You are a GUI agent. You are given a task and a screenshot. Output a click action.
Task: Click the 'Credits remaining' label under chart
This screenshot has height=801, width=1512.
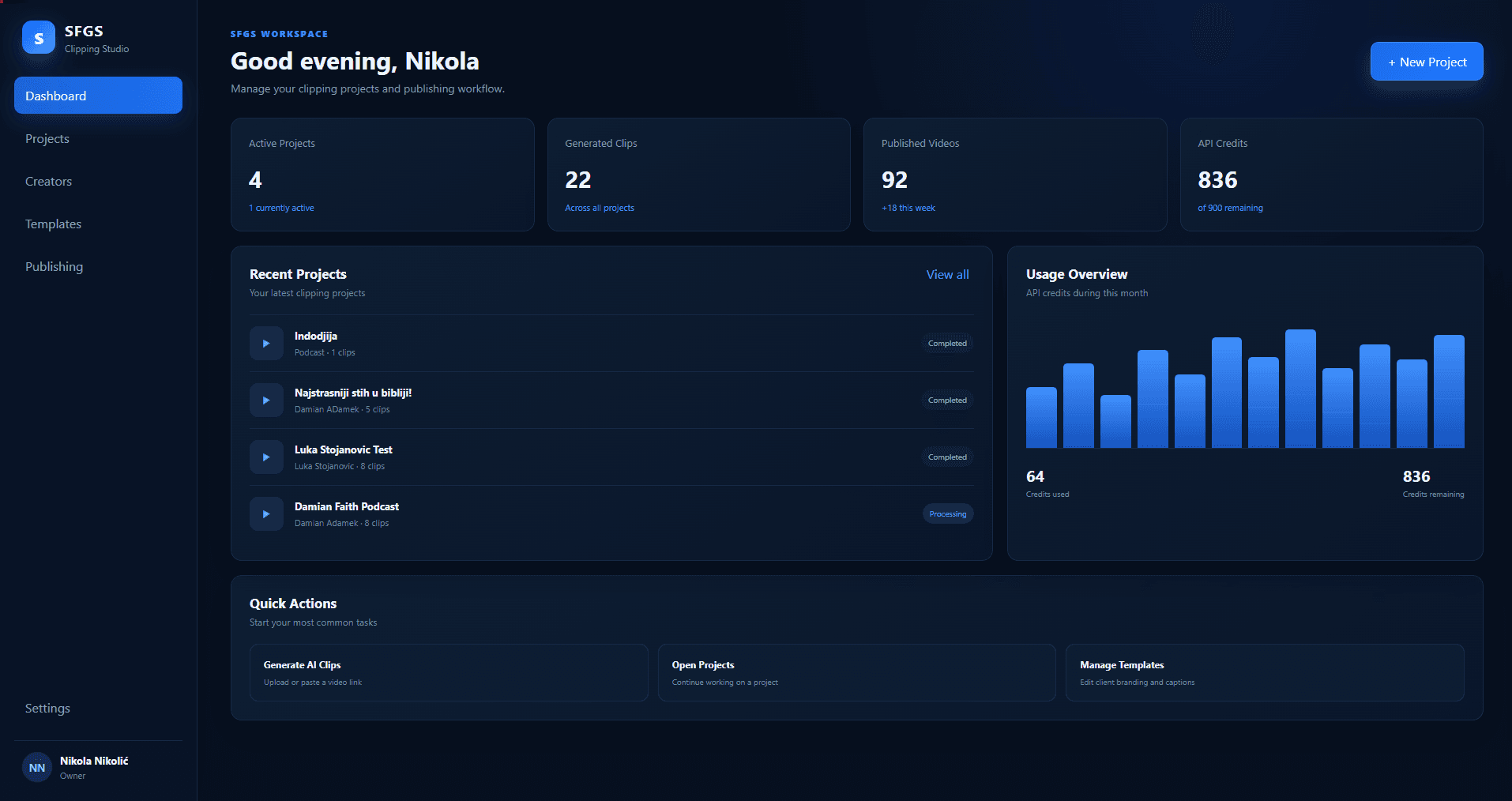1433,495
